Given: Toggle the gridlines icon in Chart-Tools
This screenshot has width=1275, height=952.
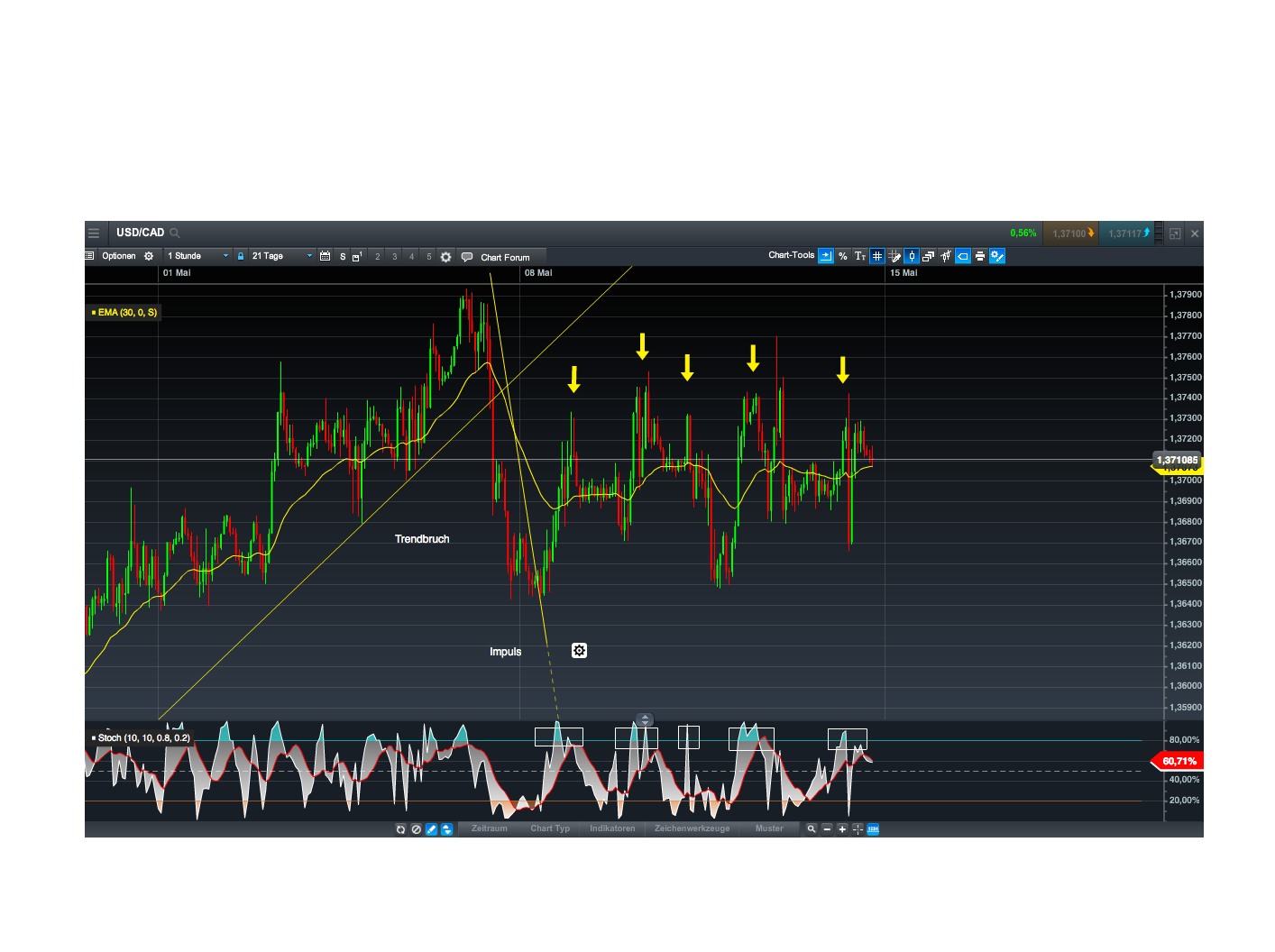Looking at the screenshot, I should 877,256.
